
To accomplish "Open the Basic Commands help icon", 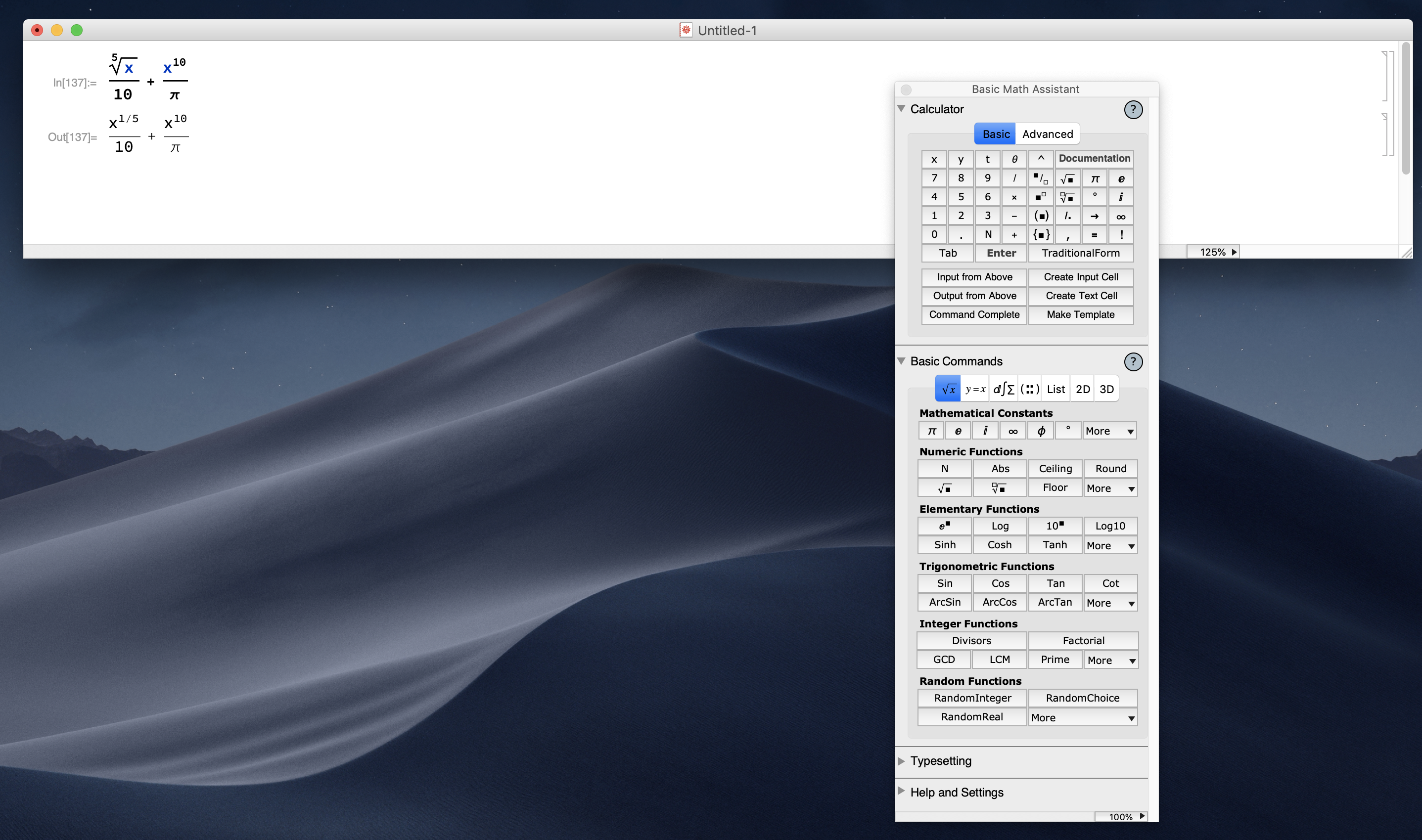I will click(1133, 361).
